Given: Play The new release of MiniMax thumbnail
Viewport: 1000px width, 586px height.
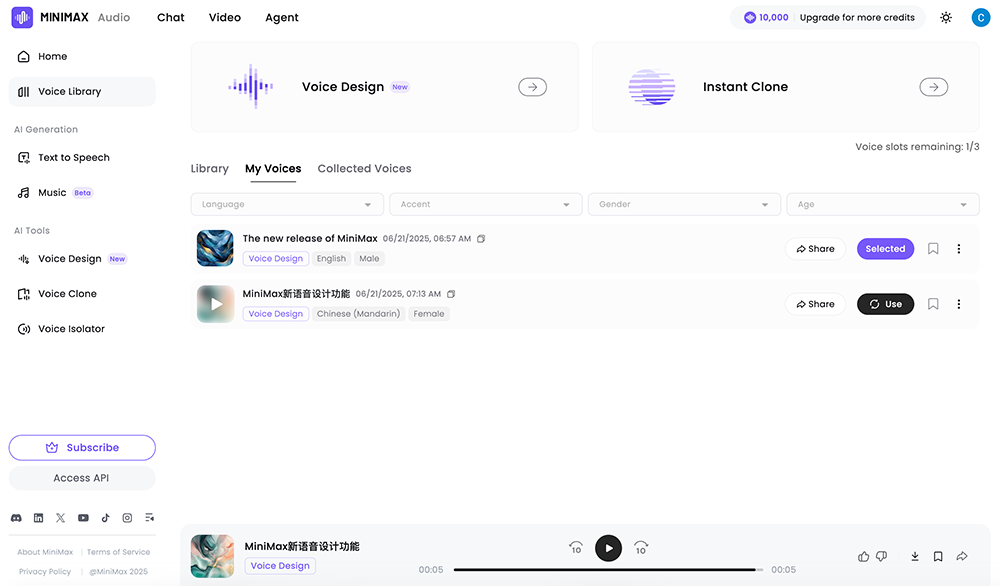Looking at the screenshot, I should 214,248.
